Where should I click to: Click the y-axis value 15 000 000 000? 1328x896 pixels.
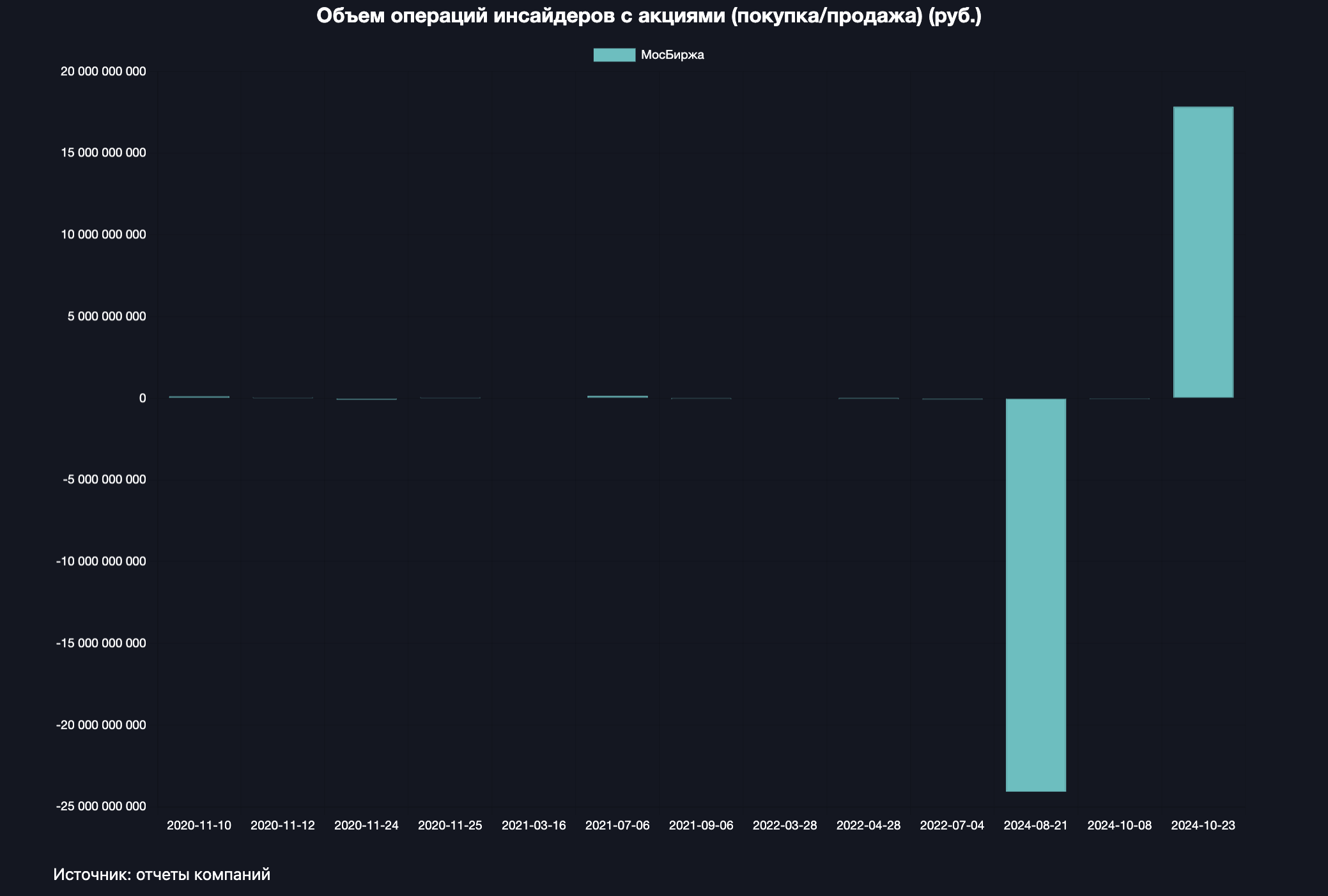coord(103,153)
